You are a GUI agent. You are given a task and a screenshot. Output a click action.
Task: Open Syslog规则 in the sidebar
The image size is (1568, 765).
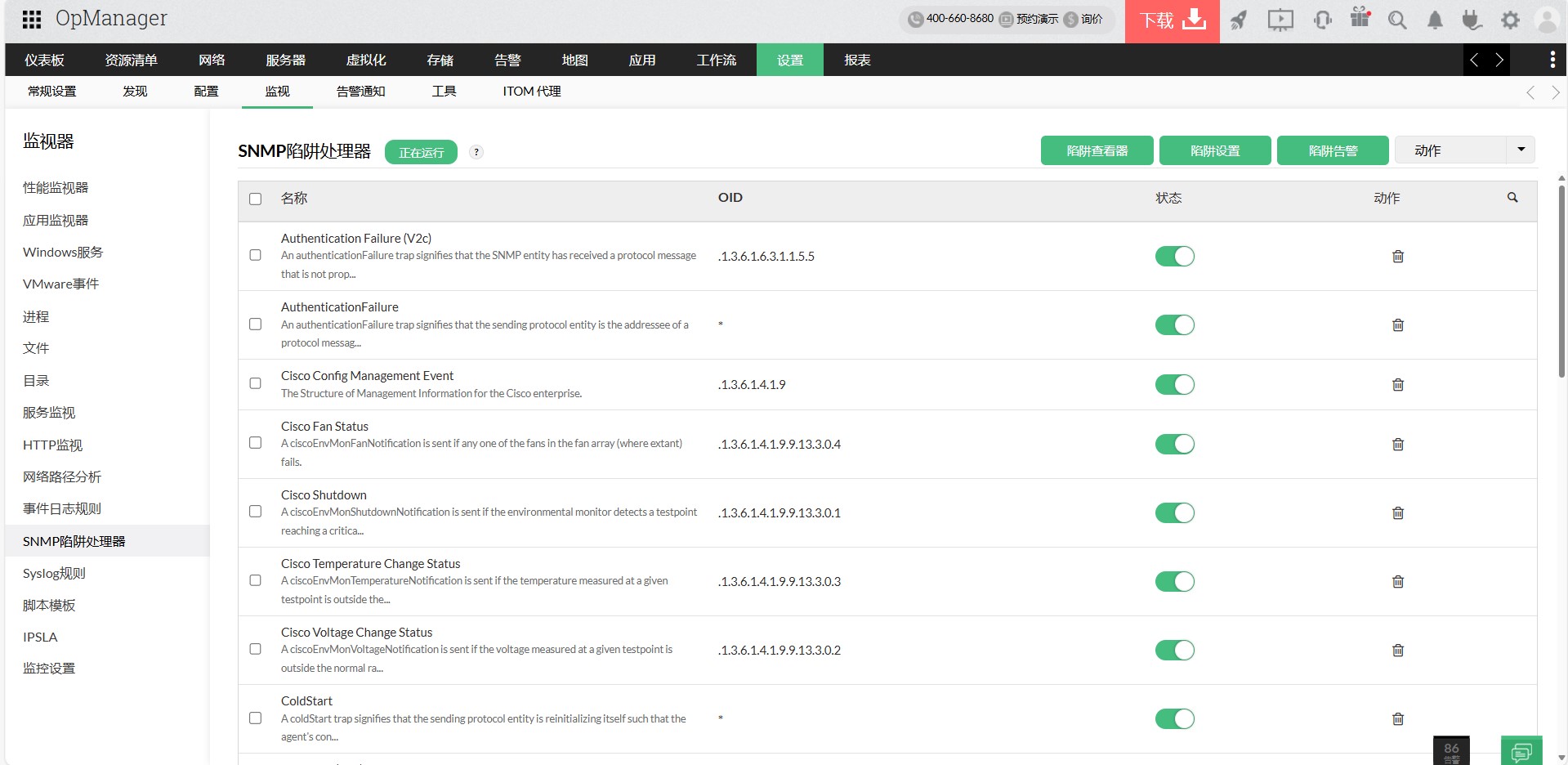click(54, 574)
